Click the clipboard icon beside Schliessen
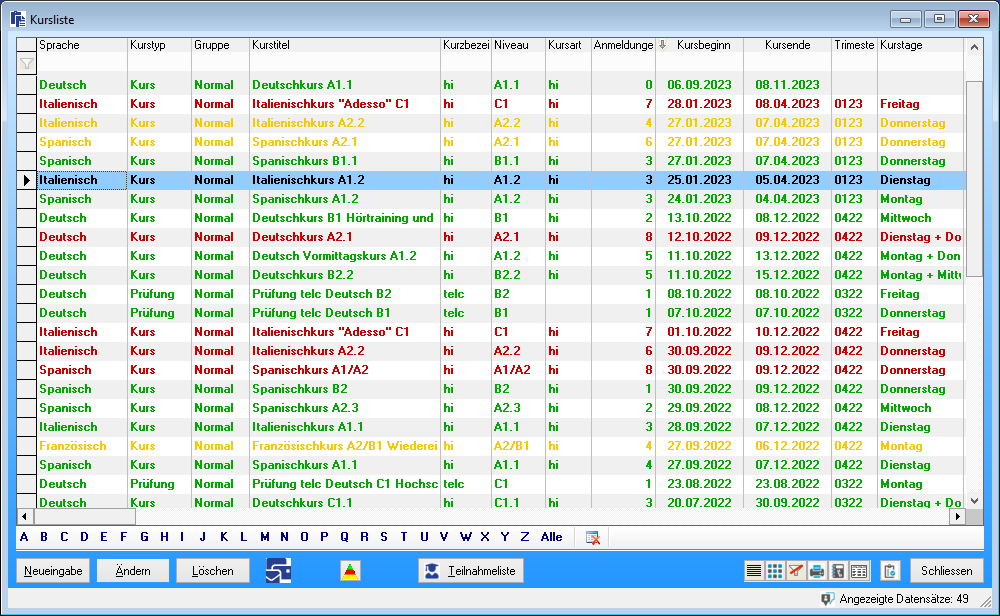Image resolution: width=1000 pixels, height=616 pixels. [890, 571]
